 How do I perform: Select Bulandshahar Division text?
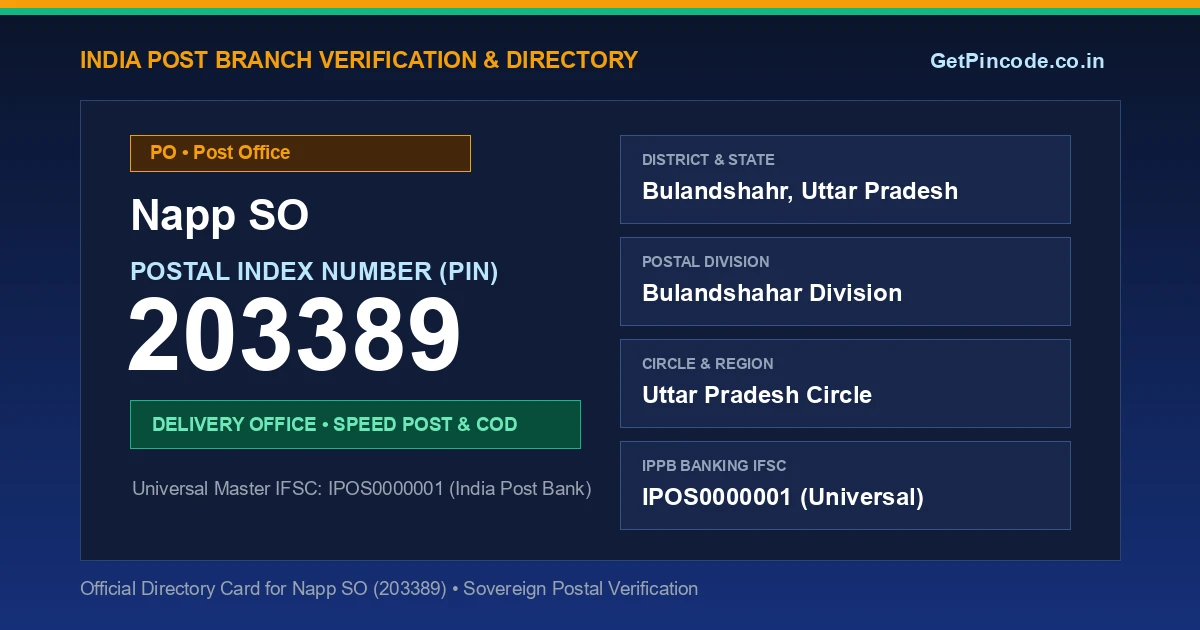(x=772, y=293)
